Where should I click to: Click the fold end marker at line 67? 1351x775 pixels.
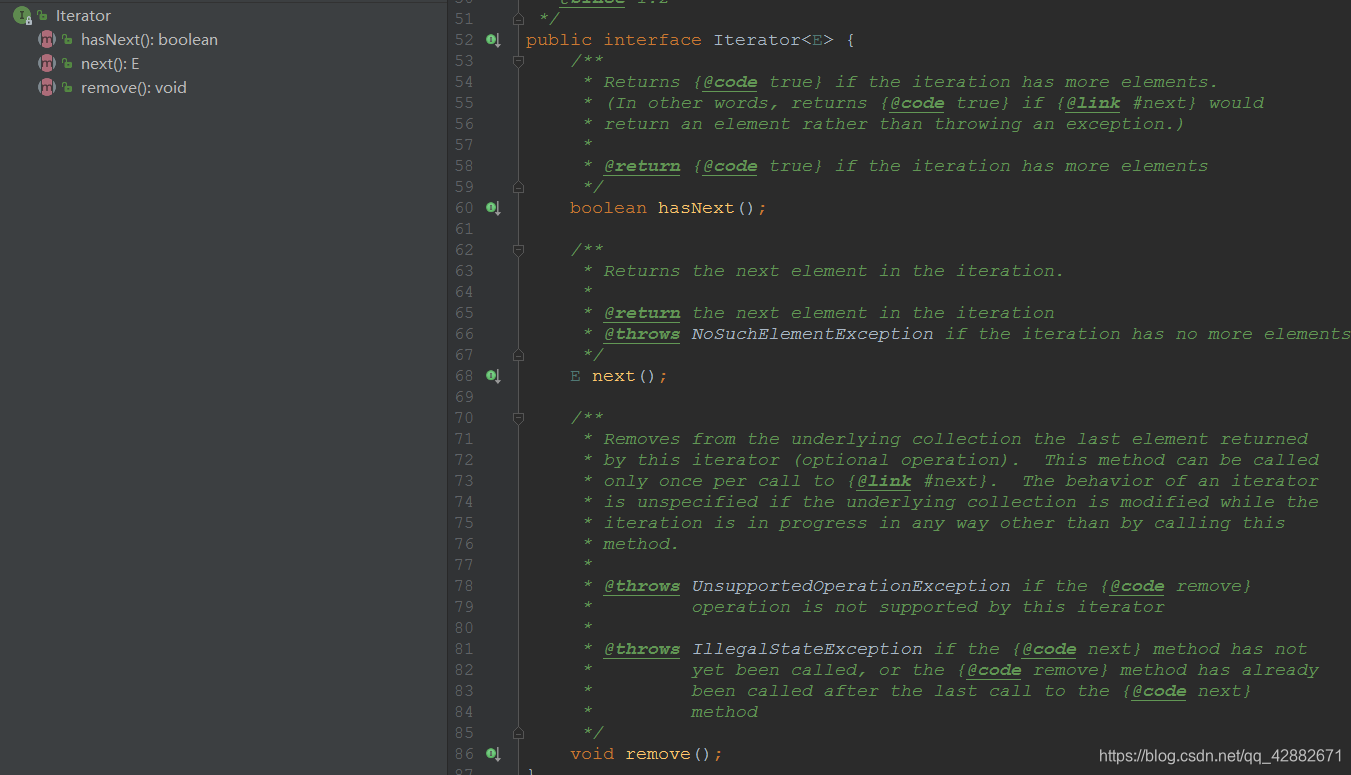click(x=518, y=355)
